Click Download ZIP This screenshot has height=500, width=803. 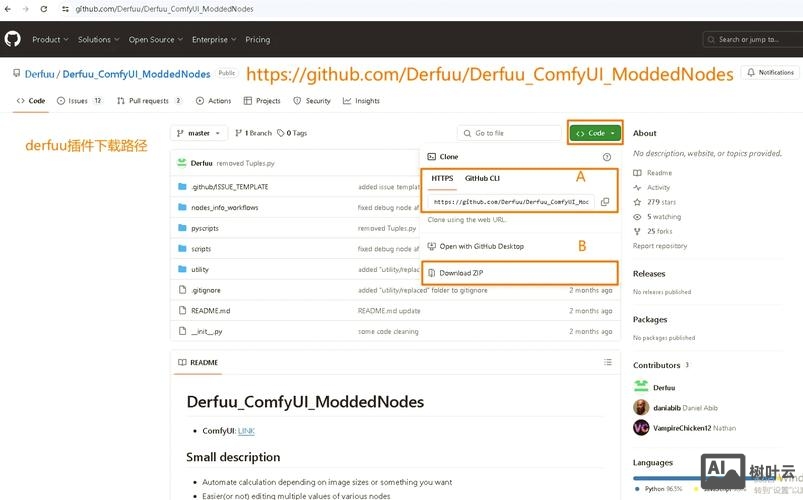coord(461,273)
